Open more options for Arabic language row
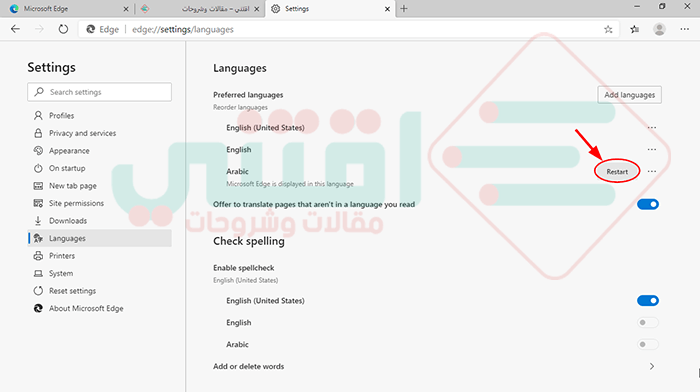Viewport: 700px width, 392px height. (652, 171)
